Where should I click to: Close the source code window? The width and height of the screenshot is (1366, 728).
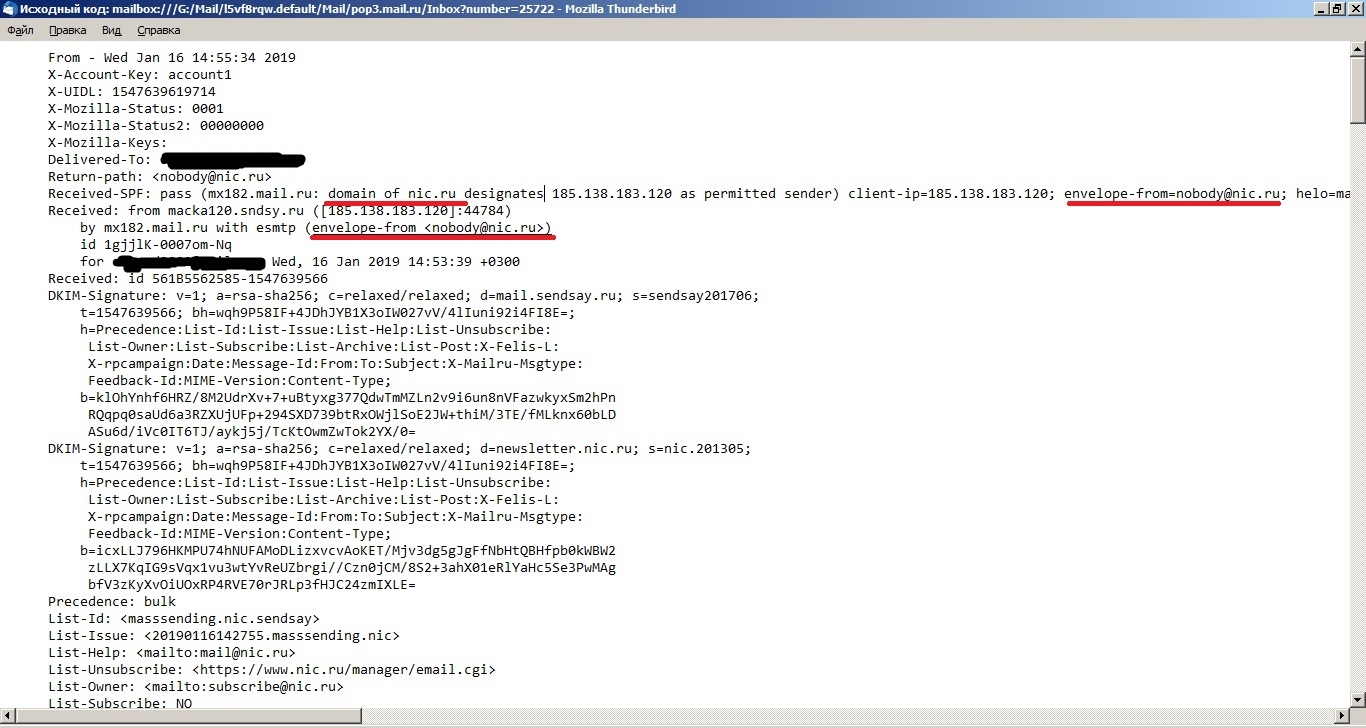(1355, 8)
